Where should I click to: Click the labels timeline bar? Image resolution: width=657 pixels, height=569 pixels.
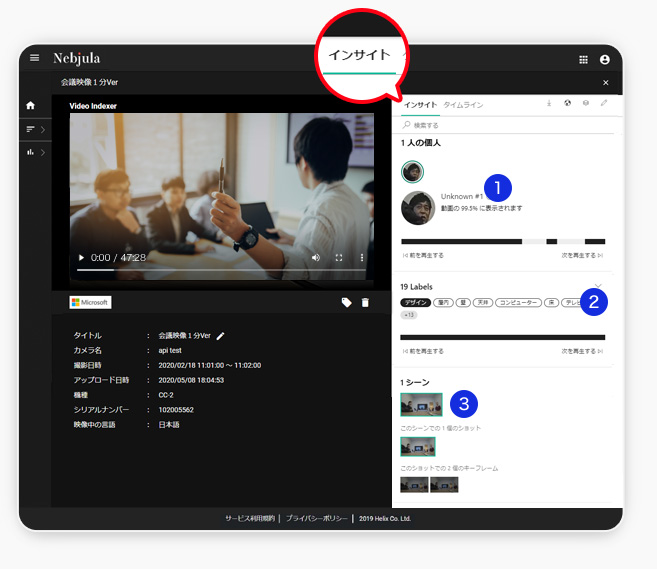(x=503, y=337)
